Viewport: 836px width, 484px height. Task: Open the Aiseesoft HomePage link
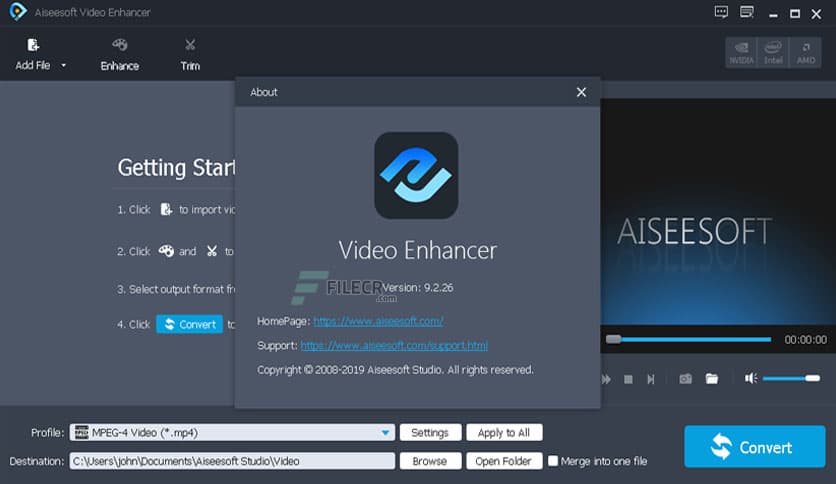378,321
